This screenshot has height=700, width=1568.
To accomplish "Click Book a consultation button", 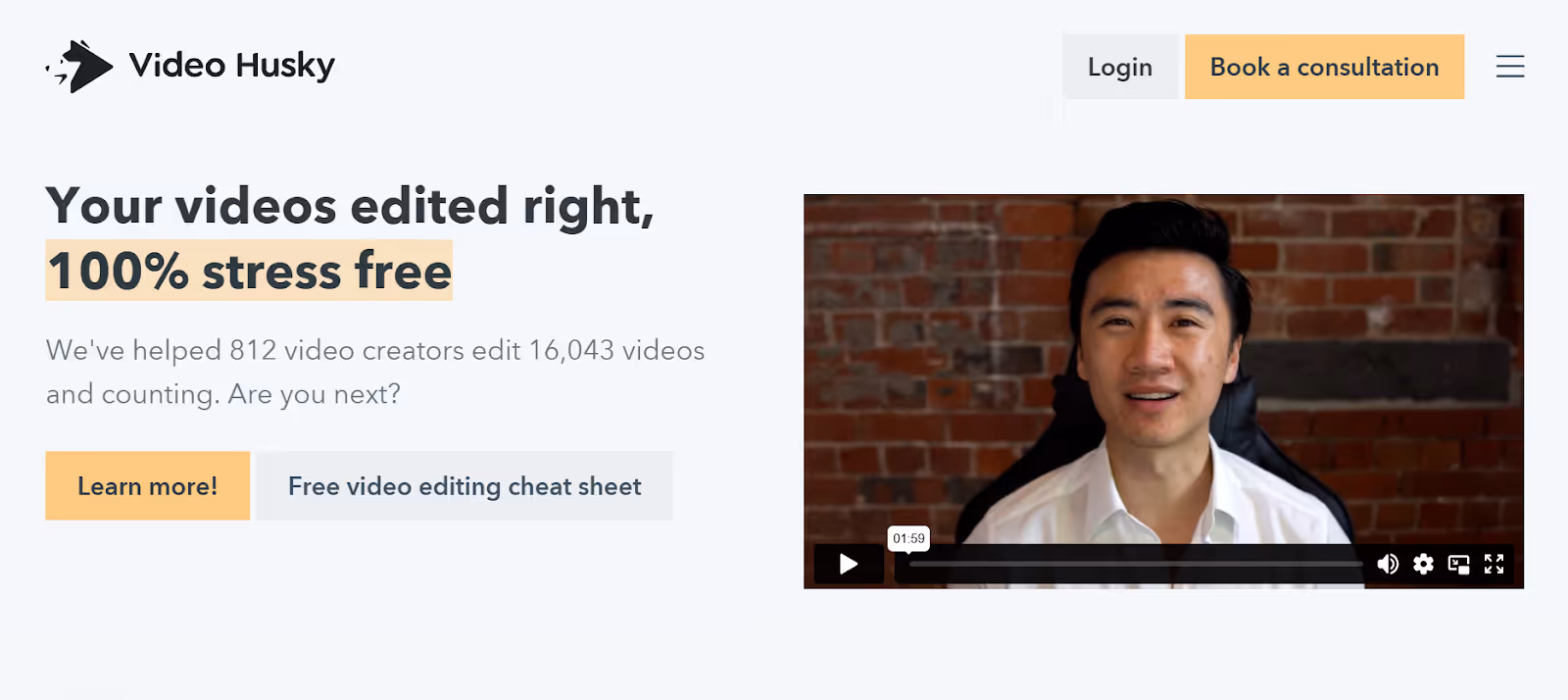I will click(1324, 67).
